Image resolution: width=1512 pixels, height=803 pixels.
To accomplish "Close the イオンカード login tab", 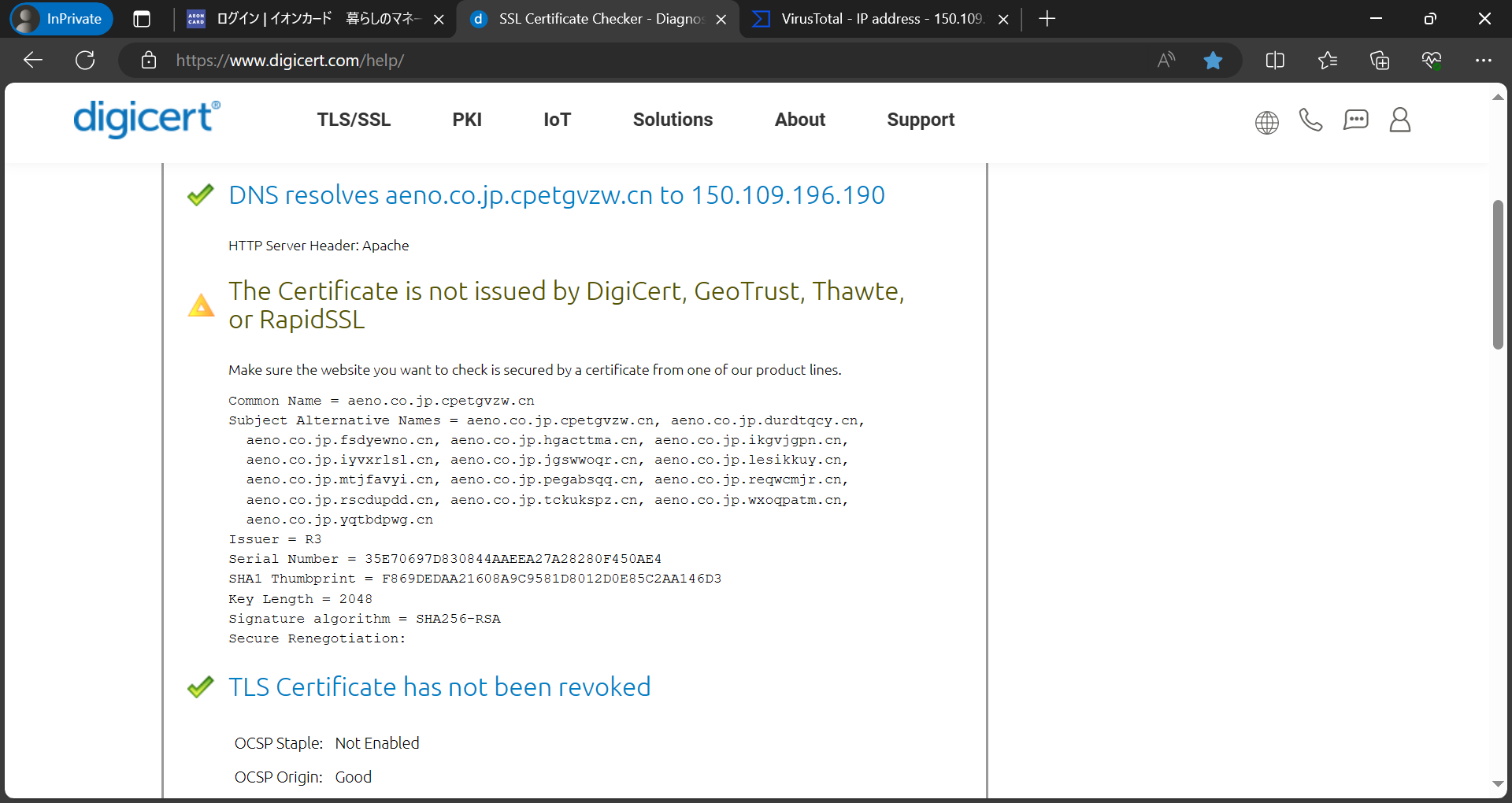I will [x=439, y=20].
